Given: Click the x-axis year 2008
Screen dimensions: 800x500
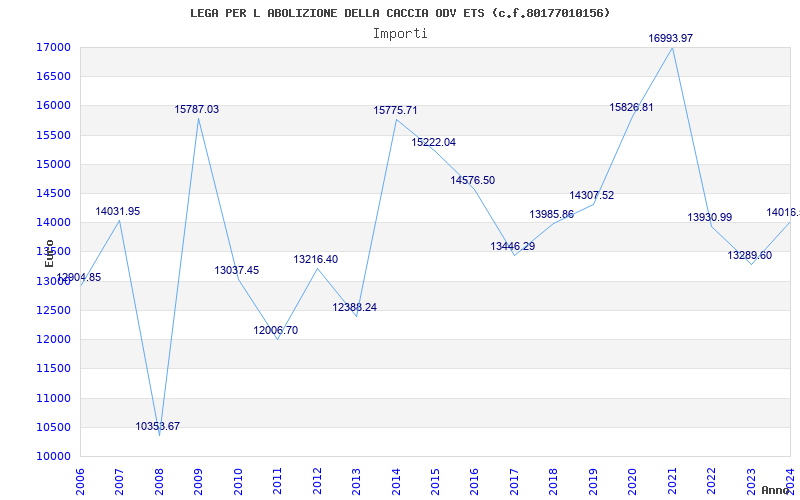Looking at the screenshot, I should pyautogui.click(x=159, y=481).
